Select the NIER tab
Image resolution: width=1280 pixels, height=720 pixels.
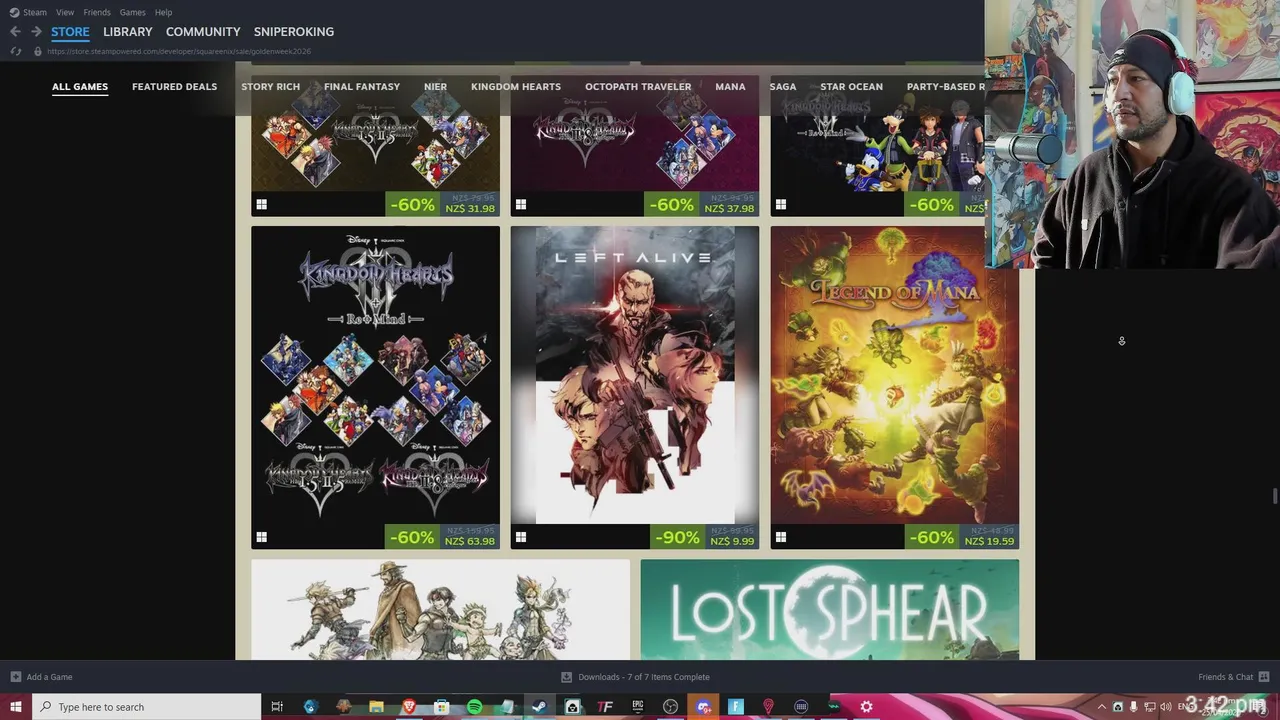click(x=435, y=87)
